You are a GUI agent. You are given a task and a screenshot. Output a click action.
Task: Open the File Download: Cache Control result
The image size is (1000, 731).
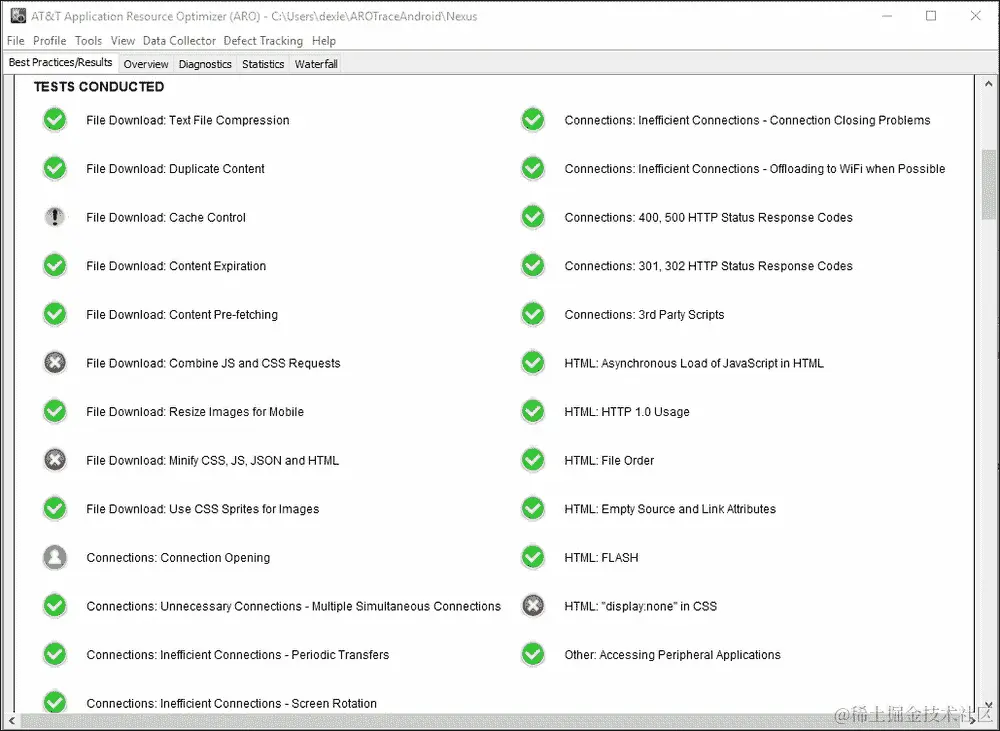[166, 218]
